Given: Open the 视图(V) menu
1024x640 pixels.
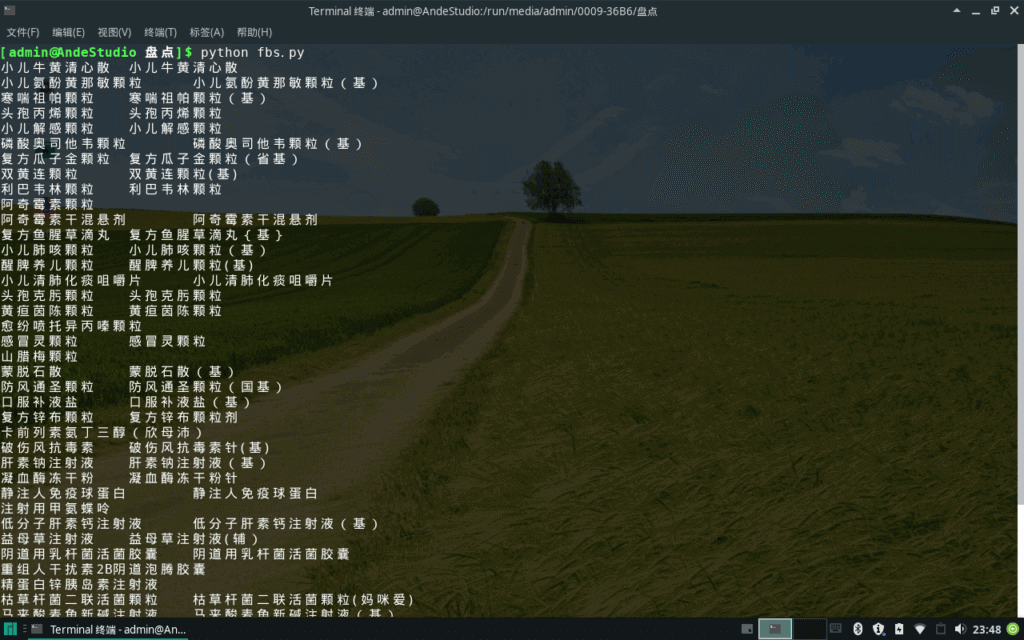Looking at the screenshot, I should [x=115, y=32].
